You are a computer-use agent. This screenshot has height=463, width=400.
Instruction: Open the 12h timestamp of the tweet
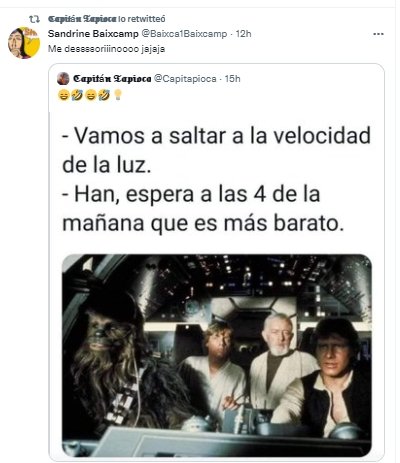[244, 34]
